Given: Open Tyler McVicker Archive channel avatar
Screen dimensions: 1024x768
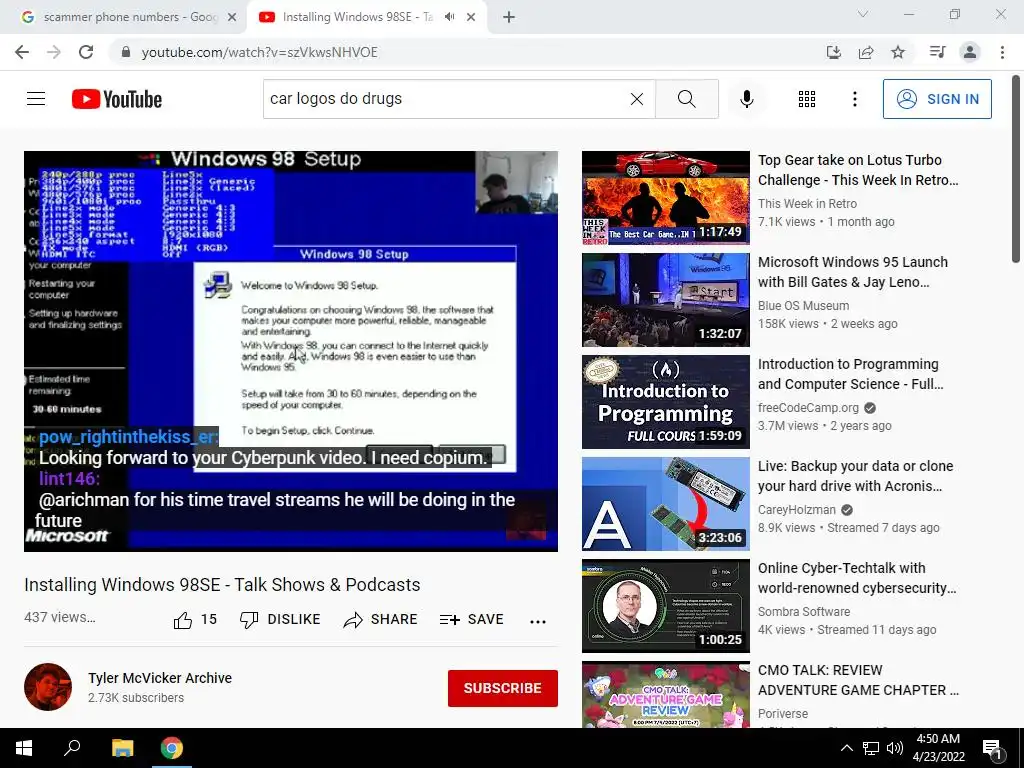Looking at the screenshot, I should pos(48,687).
